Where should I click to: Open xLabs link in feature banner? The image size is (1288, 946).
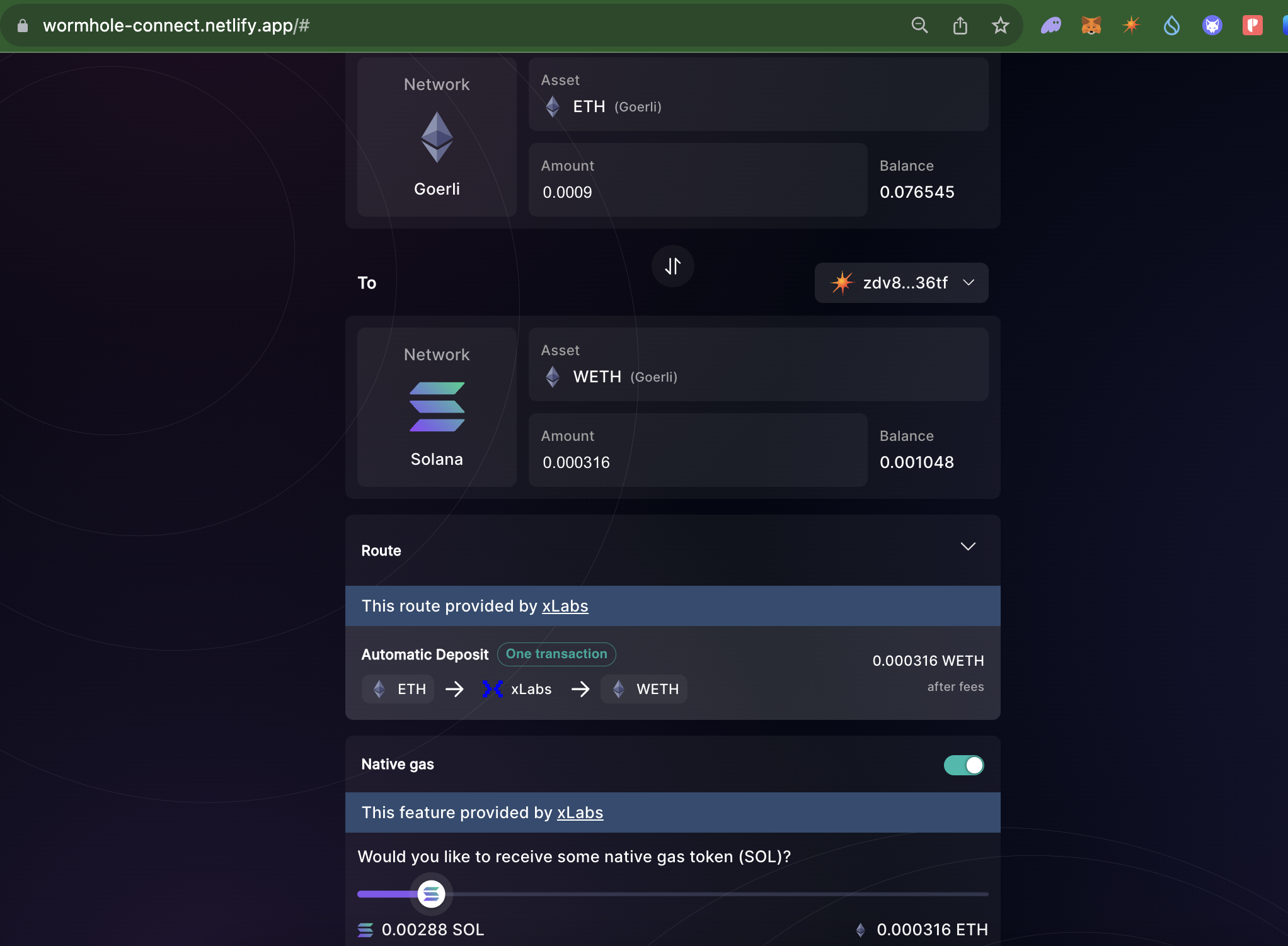coord(580,812)
